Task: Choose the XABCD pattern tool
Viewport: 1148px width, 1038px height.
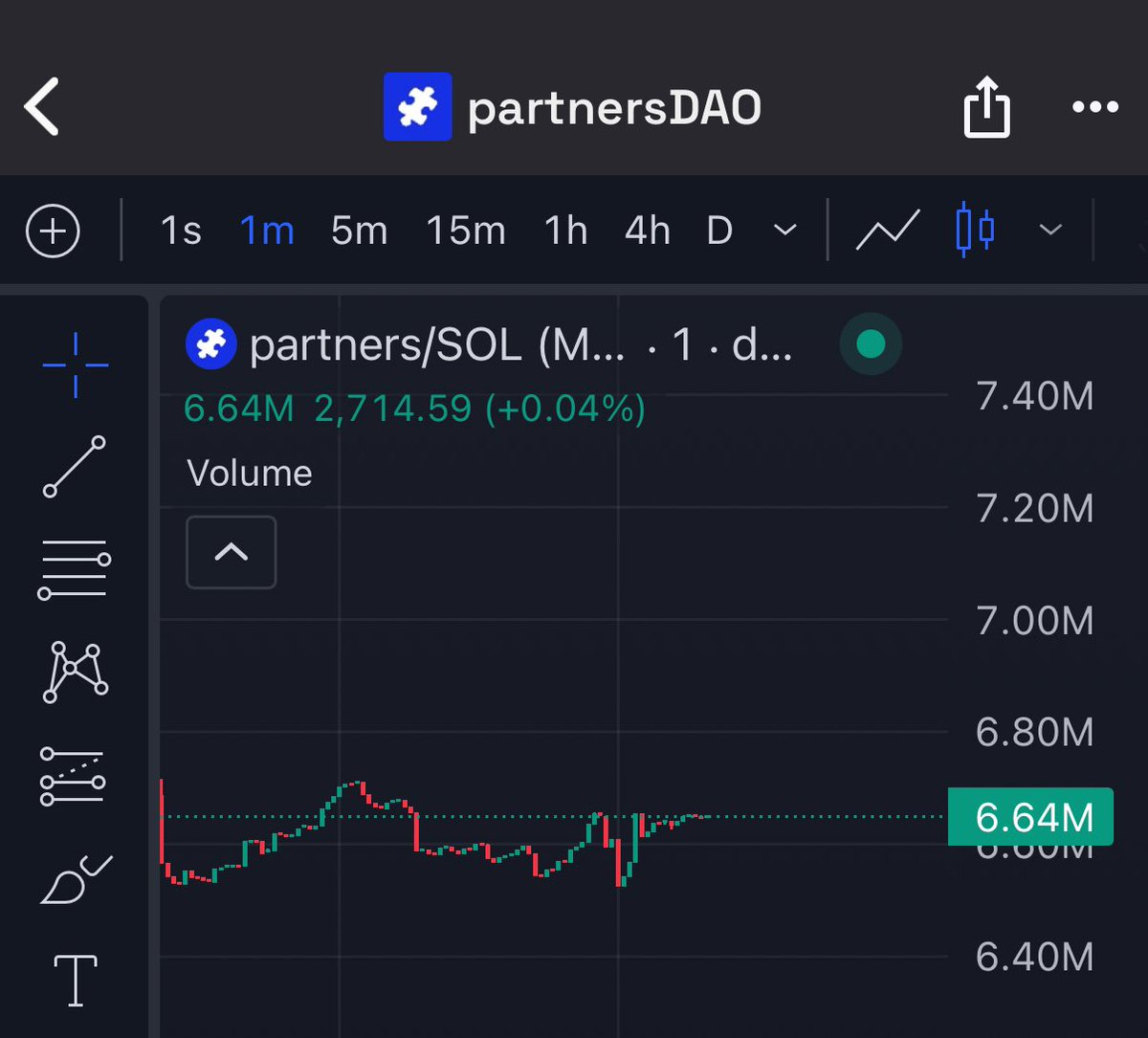Action: 76,673
